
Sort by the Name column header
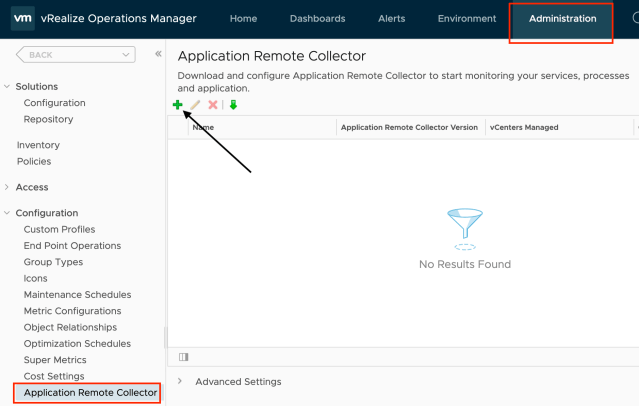click(203, 128)
